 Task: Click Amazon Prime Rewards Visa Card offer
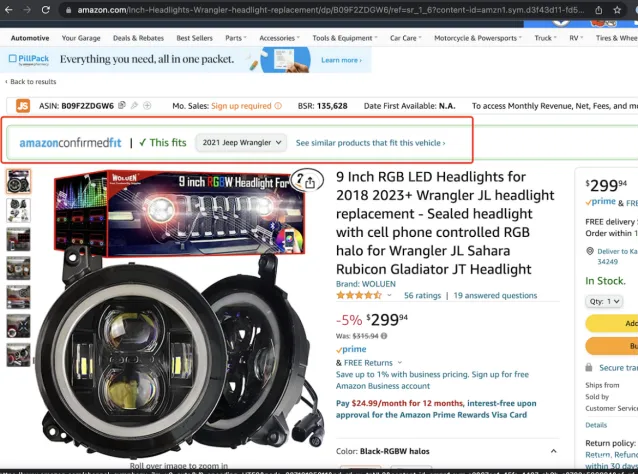click(x=436, y=409)
